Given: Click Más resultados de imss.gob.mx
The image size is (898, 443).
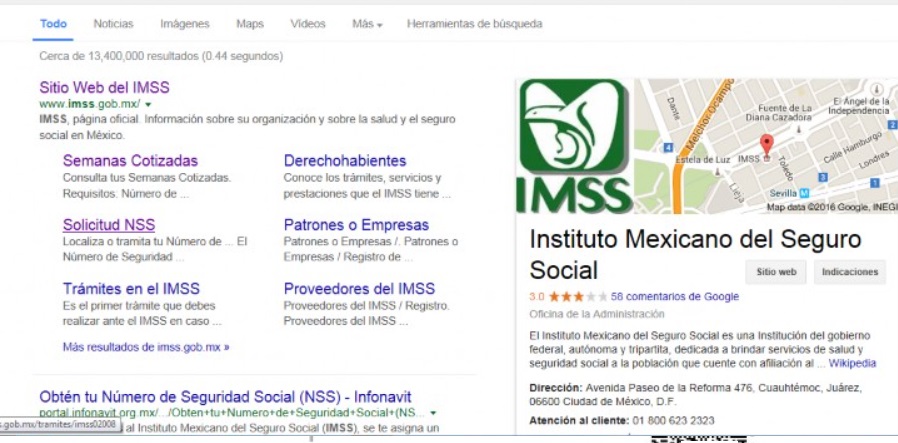Looking at the screenshot, I should pos(146,347).
